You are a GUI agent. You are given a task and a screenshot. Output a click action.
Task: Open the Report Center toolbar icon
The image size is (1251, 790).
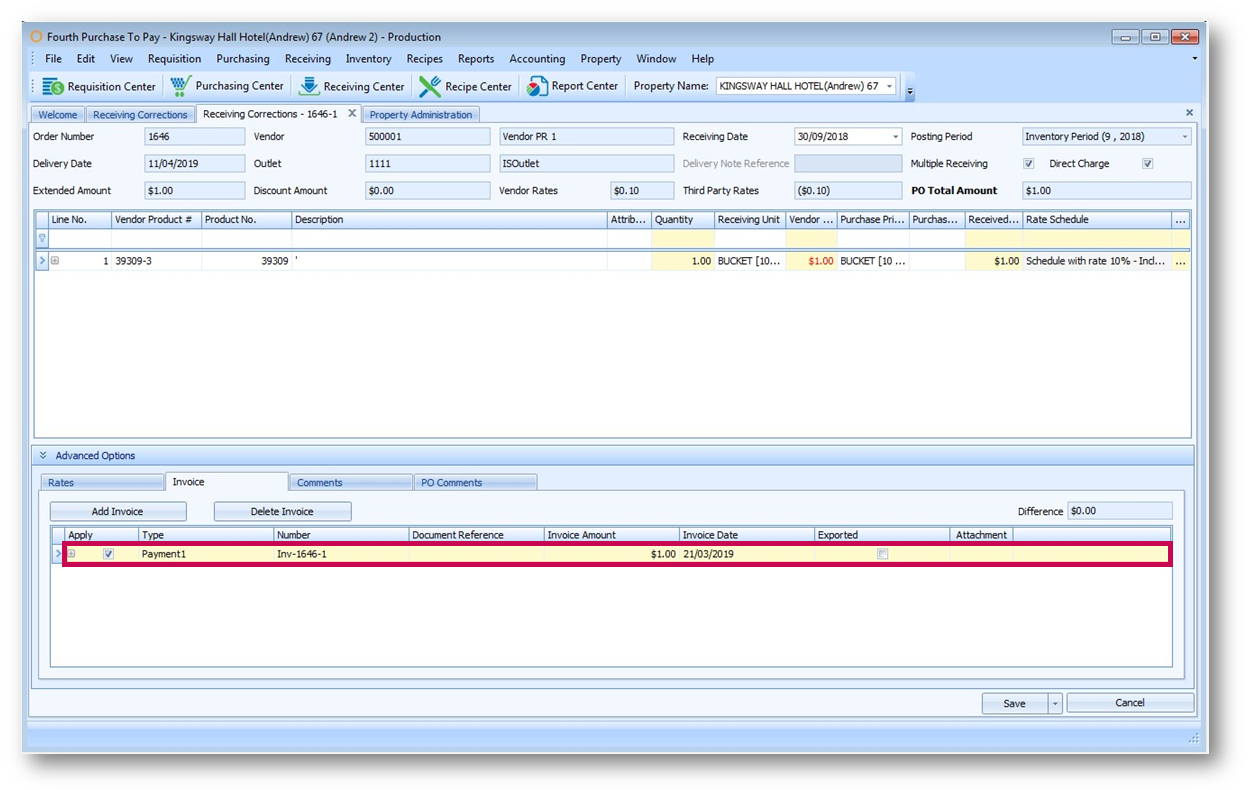coord(538,87)
